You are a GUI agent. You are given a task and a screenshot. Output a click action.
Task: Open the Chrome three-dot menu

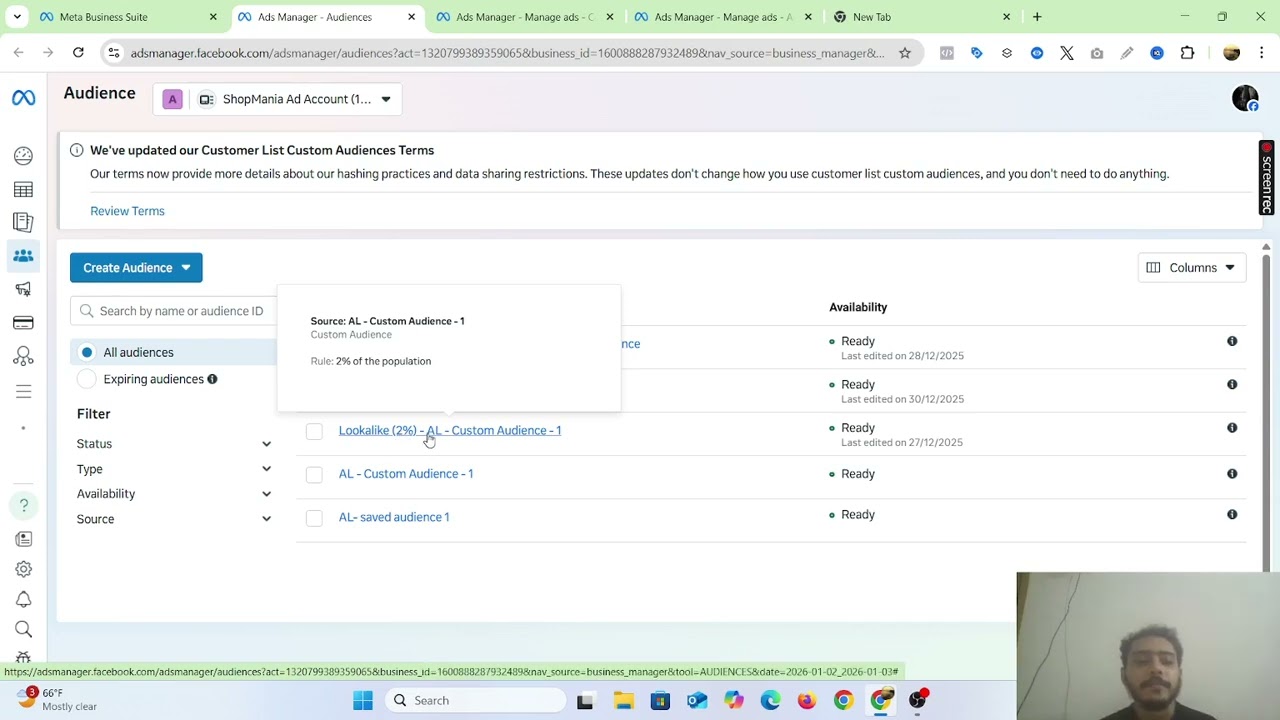click(1262, 53)
